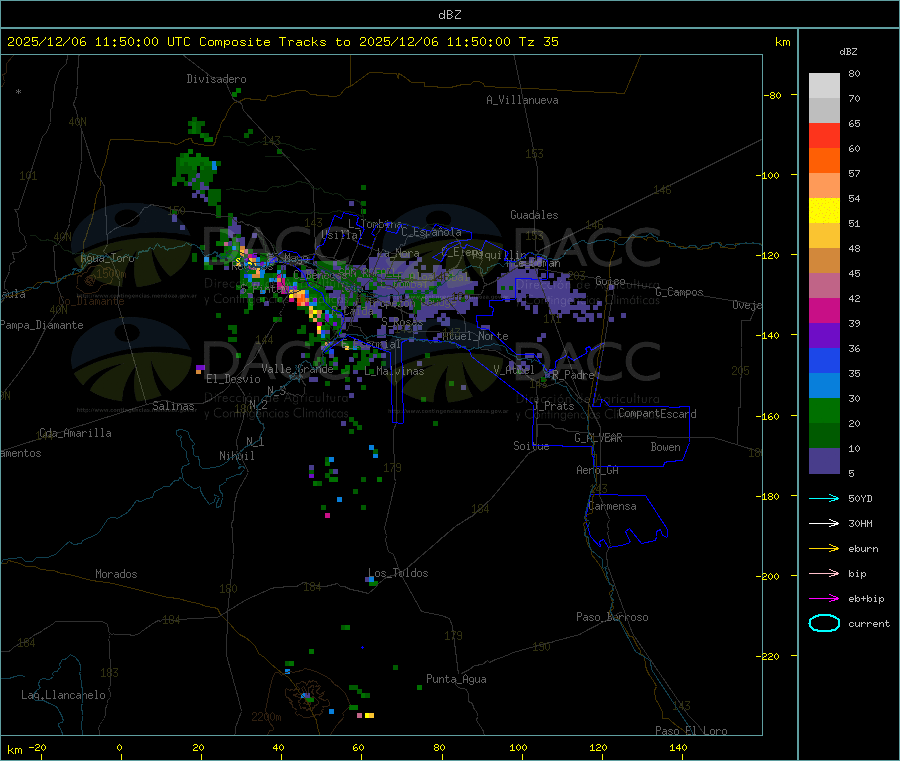Click the 30HM white arrow legend icon
The height and width of the screenshot is (761, 900).
824,523
